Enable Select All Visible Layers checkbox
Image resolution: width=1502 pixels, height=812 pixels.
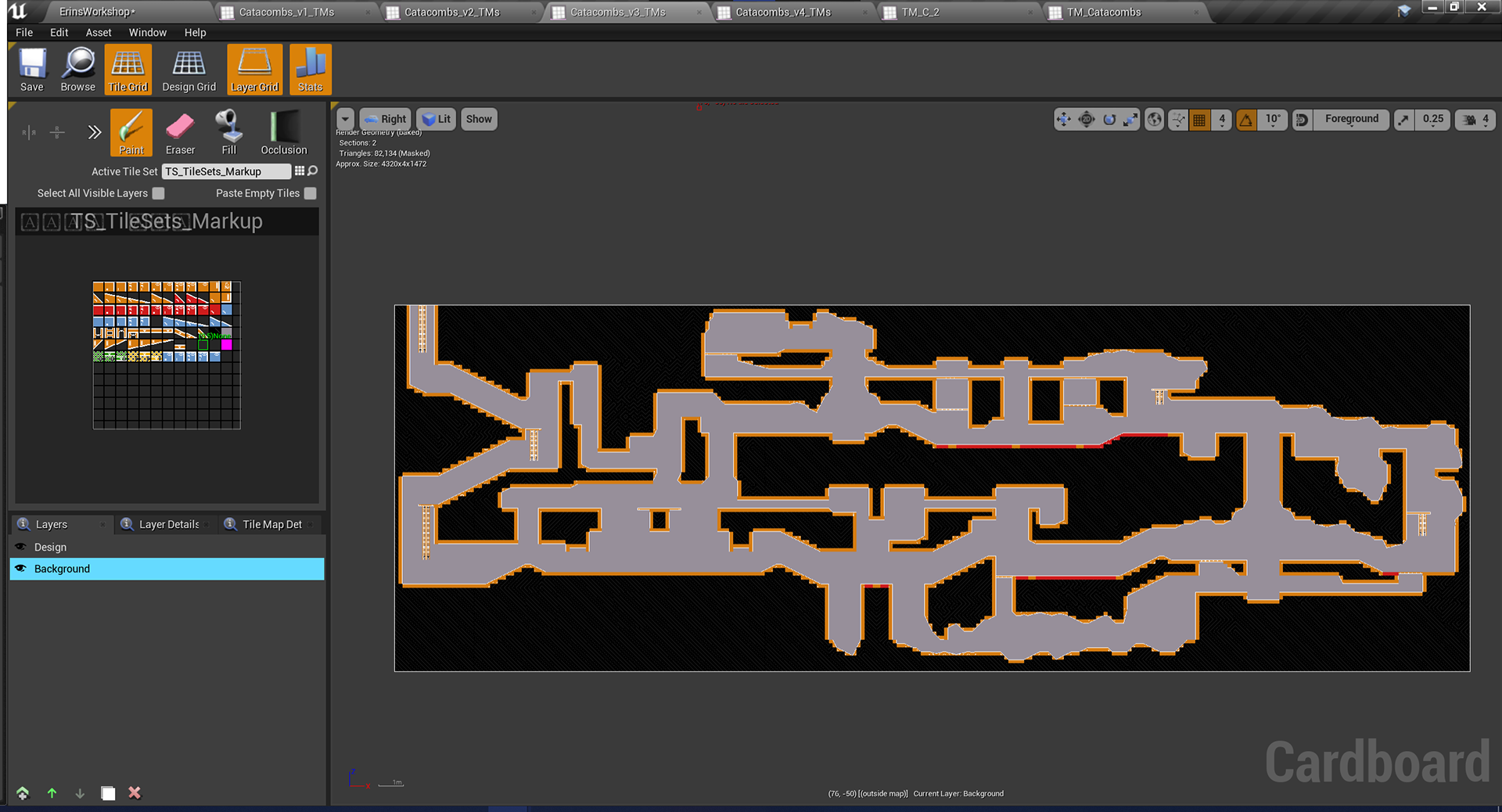coord(158,193)
